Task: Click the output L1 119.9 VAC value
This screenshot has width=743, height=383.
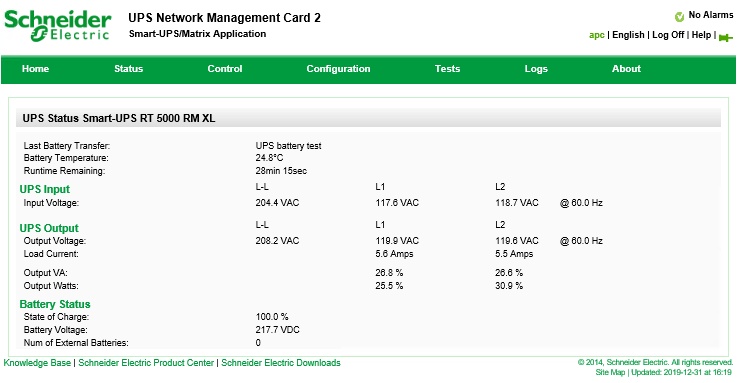Action: coord(397,241)
